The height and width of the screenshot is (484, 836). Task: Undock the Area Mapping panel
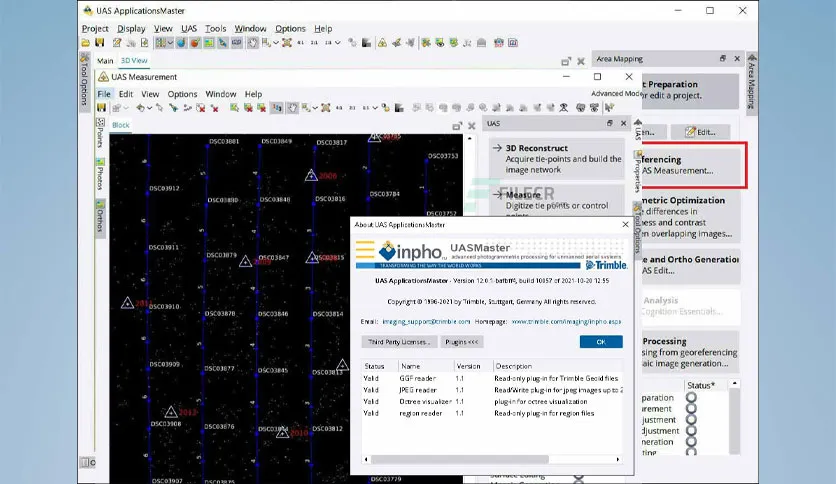722,59
